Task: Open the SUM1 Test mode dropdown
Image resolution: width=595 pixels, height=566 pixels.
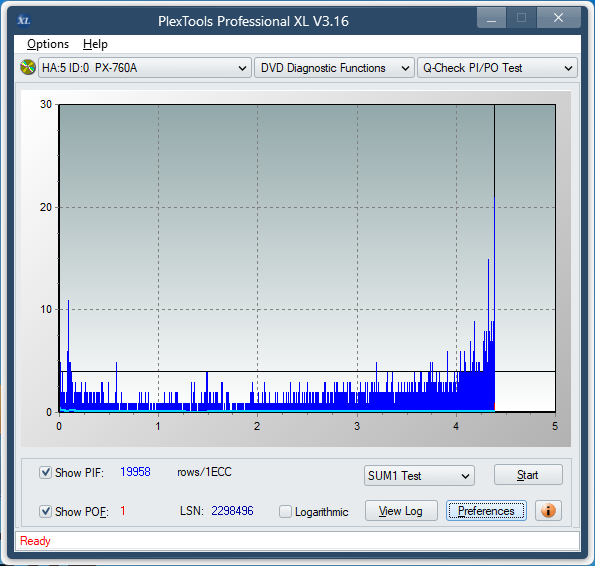Action: [419, 475]
